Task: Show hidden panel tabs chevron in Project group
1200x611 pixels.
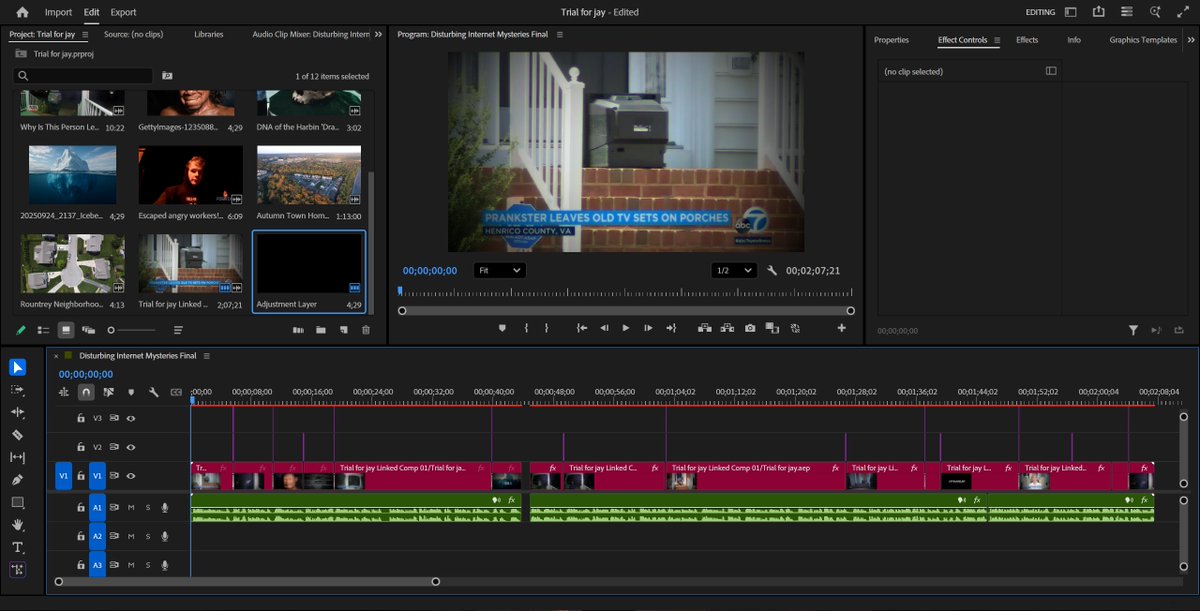Action: (378, 34)
